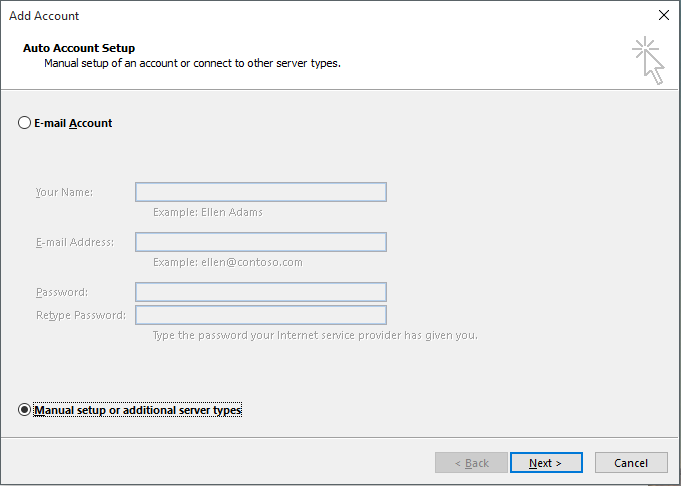Click the wizard cursor icon in header

(648, 60)
